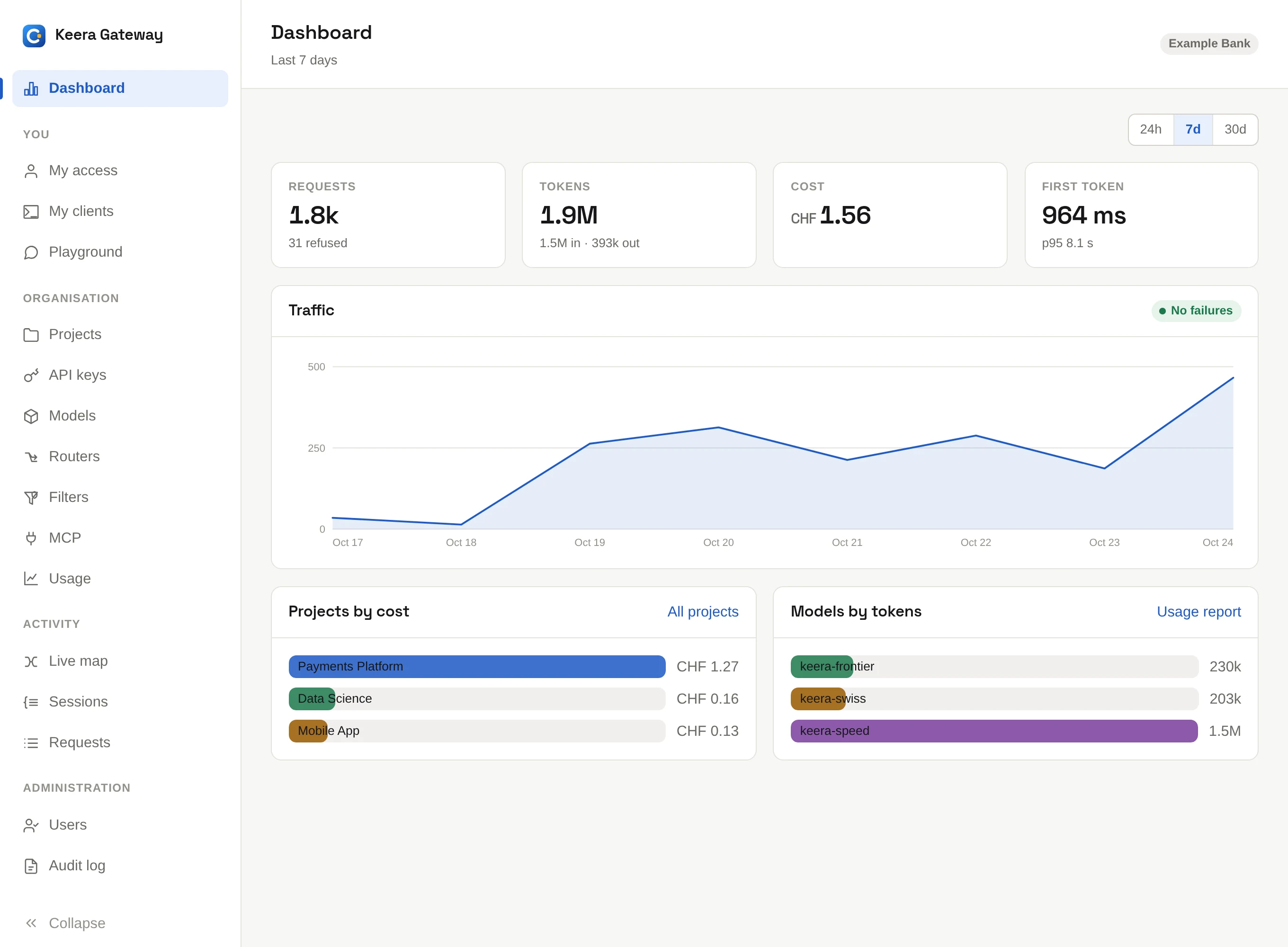Click the 1.5M tokens value

point(1225,731)
